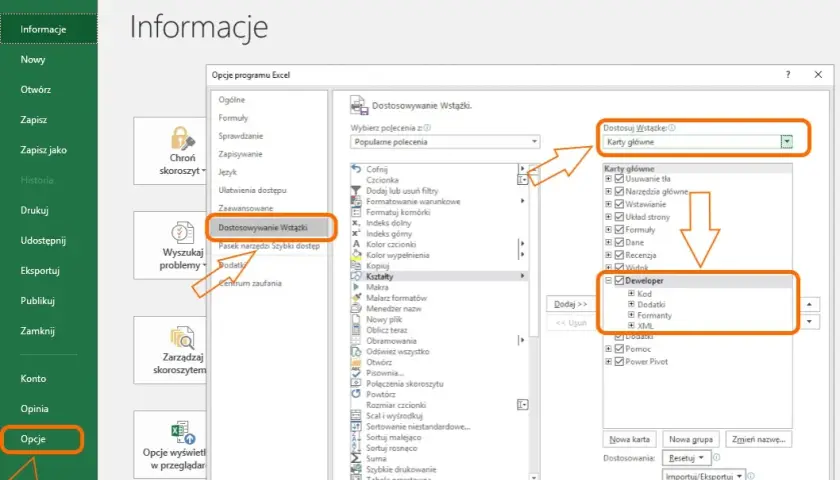Click the Indeks dolny subscript icon

point(356,223)
